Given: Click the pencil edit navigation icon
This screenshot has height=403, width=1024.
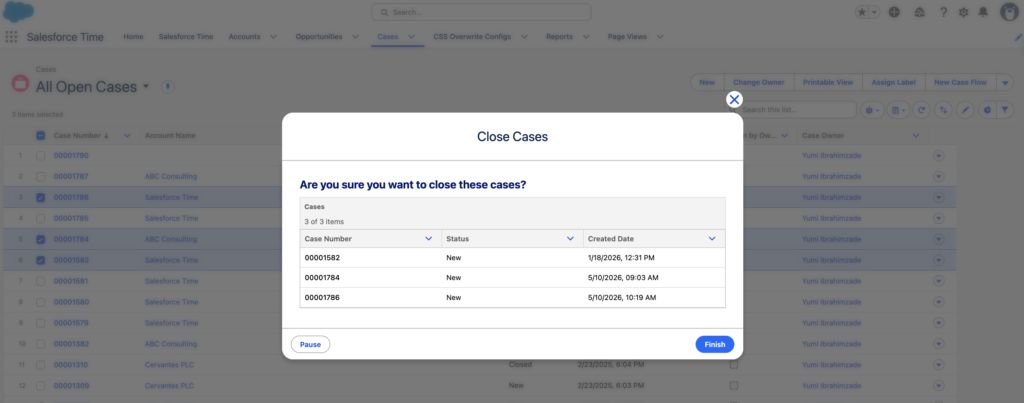Looking at the screenshot, I should [x=1017, y=38].
